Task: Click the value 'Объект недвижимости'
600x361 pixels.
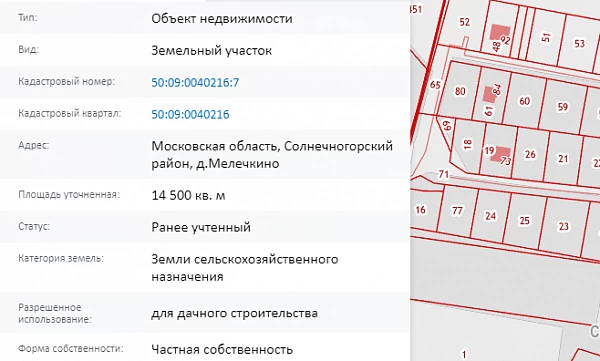Action: coord(222,18)
